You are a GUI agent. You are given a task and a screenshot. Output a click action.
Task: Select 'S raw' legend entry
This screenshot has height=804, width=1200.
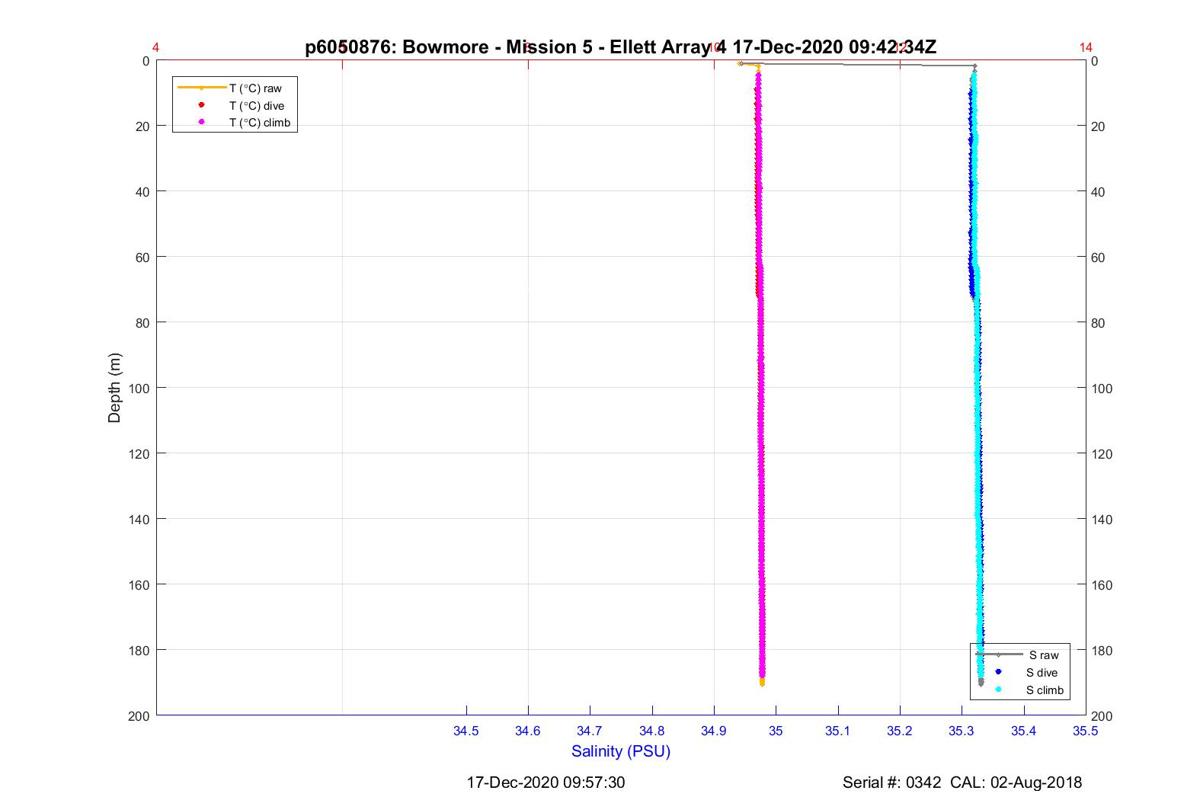pyautogui.click(x=1042, y=655)
